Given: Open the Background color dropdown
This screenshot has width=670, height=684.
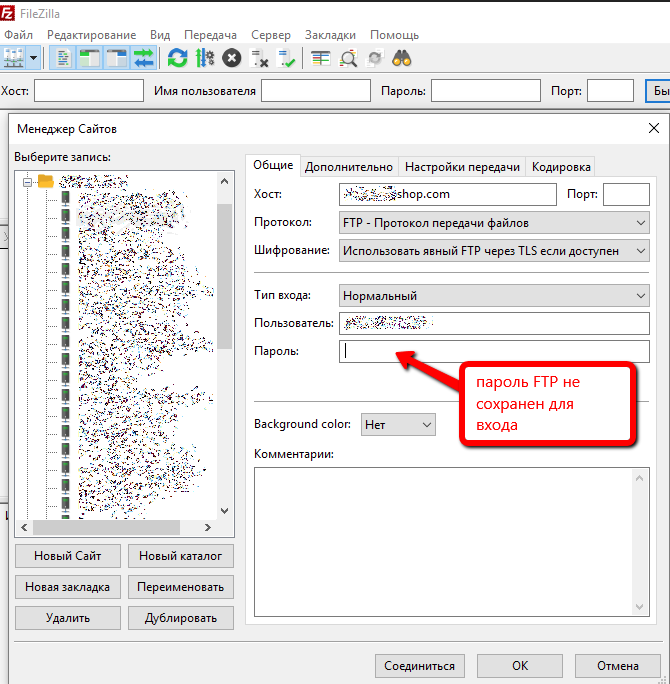Looking at the screenshot, I should click(x=398, y=424).
